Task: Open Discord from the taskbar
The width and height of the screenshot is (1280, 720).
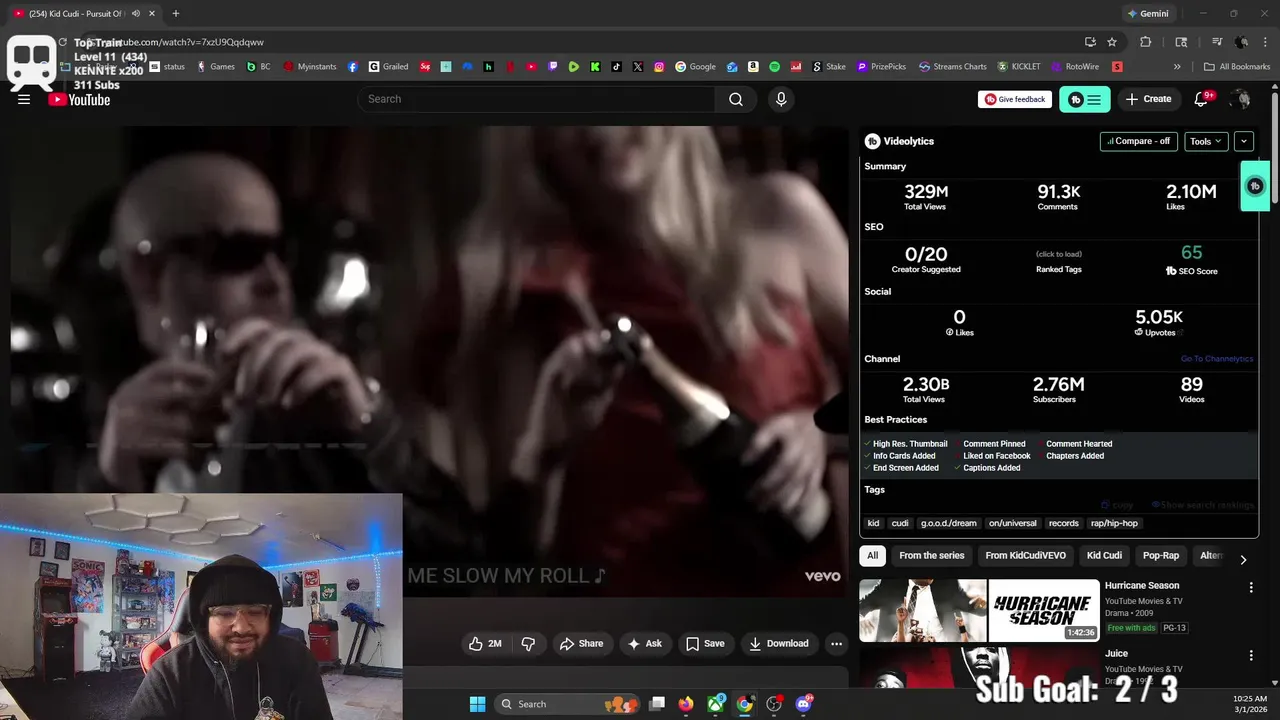Action: click(804, 704)
